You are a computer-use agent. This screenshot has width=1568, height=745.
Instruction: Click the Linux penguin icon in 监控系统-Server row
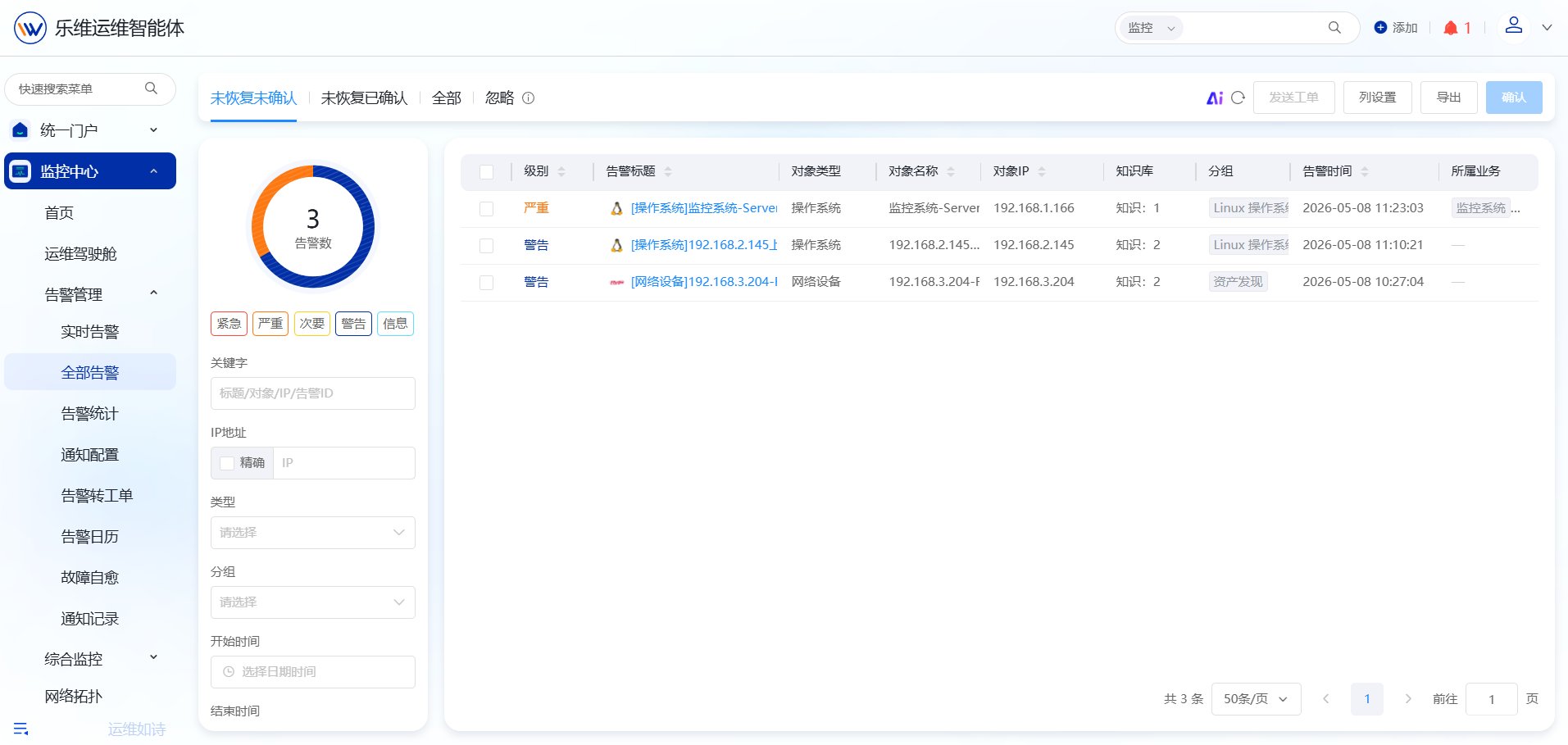pyautogui.click(x=616, y=209)
